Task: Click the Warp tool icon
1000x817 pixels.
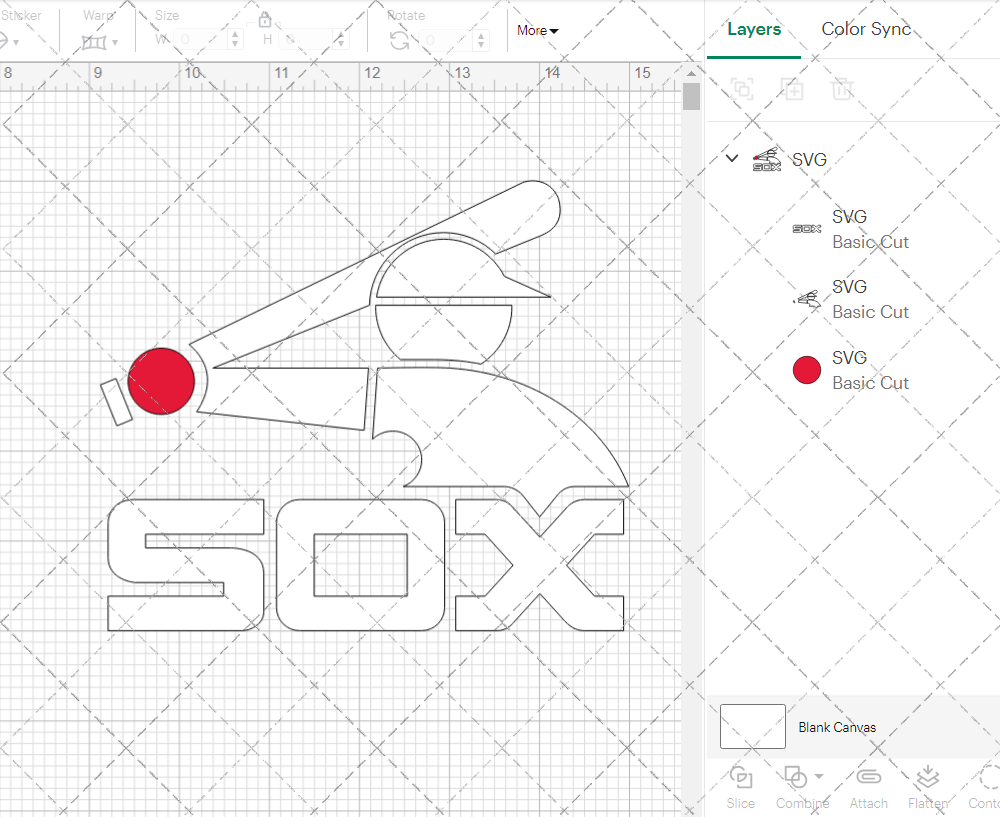Action: click(x=94, y=43)
